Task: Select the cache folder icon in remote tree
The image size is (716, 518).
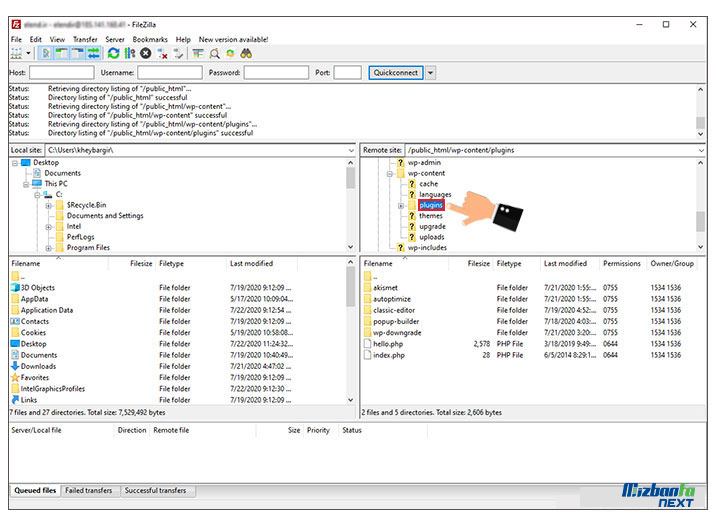Action: point(412,184)
